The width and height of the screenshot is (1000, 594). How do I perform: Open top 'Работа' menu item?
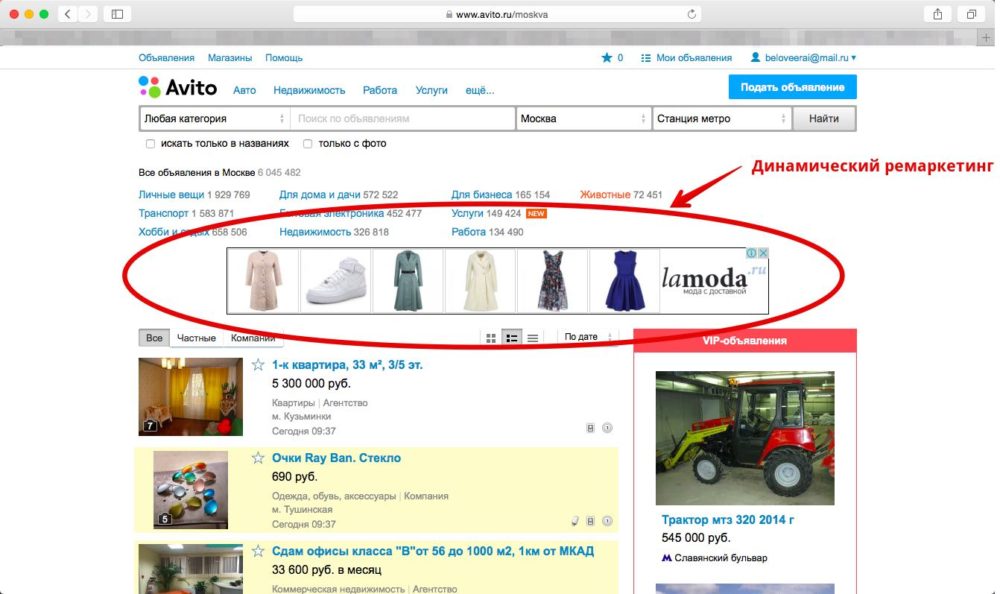(x=380, y=91)
